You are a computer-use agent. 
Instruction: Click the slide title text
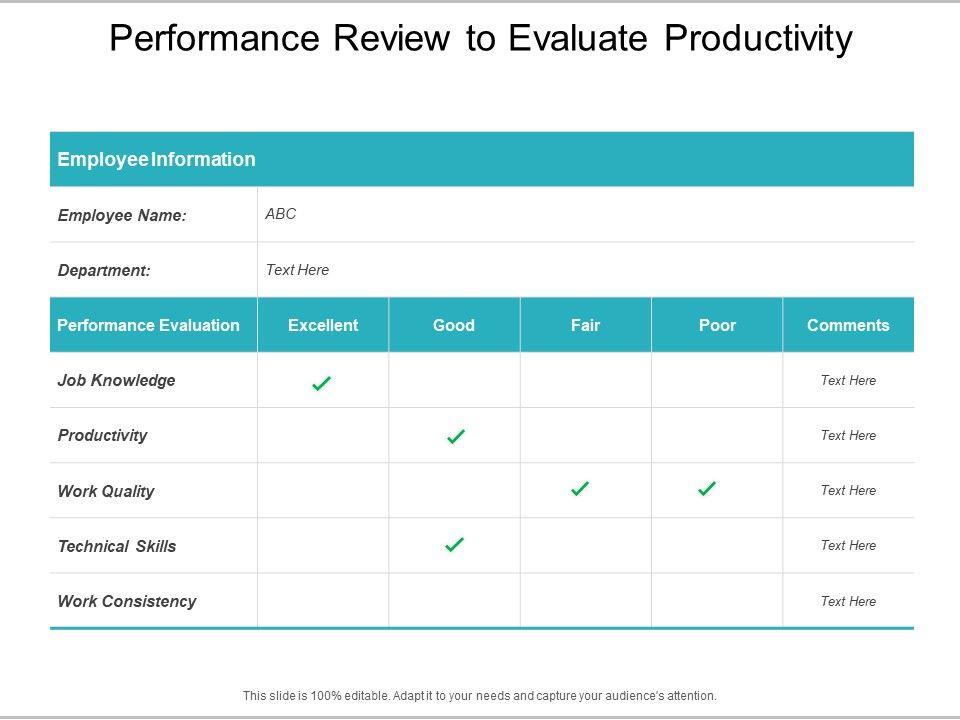480,38
